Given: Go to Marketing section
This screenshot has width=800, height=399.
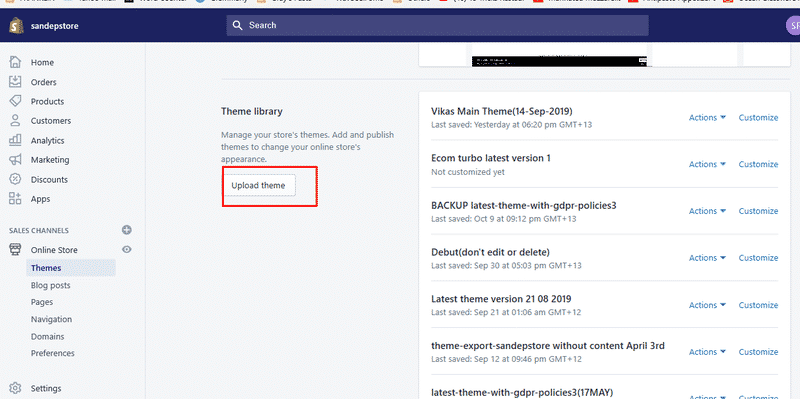Looking at the screenshot, I should pyautogui.click(x=49, y=160).
